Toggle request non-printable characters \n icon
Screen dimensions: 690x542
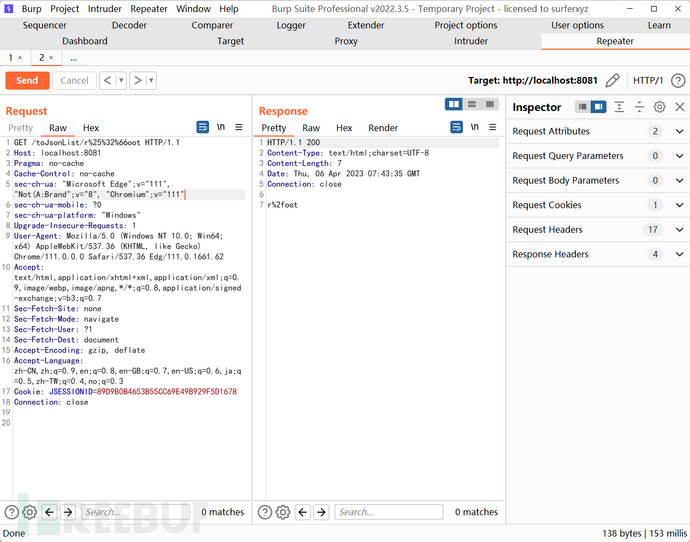pos(221,127)
